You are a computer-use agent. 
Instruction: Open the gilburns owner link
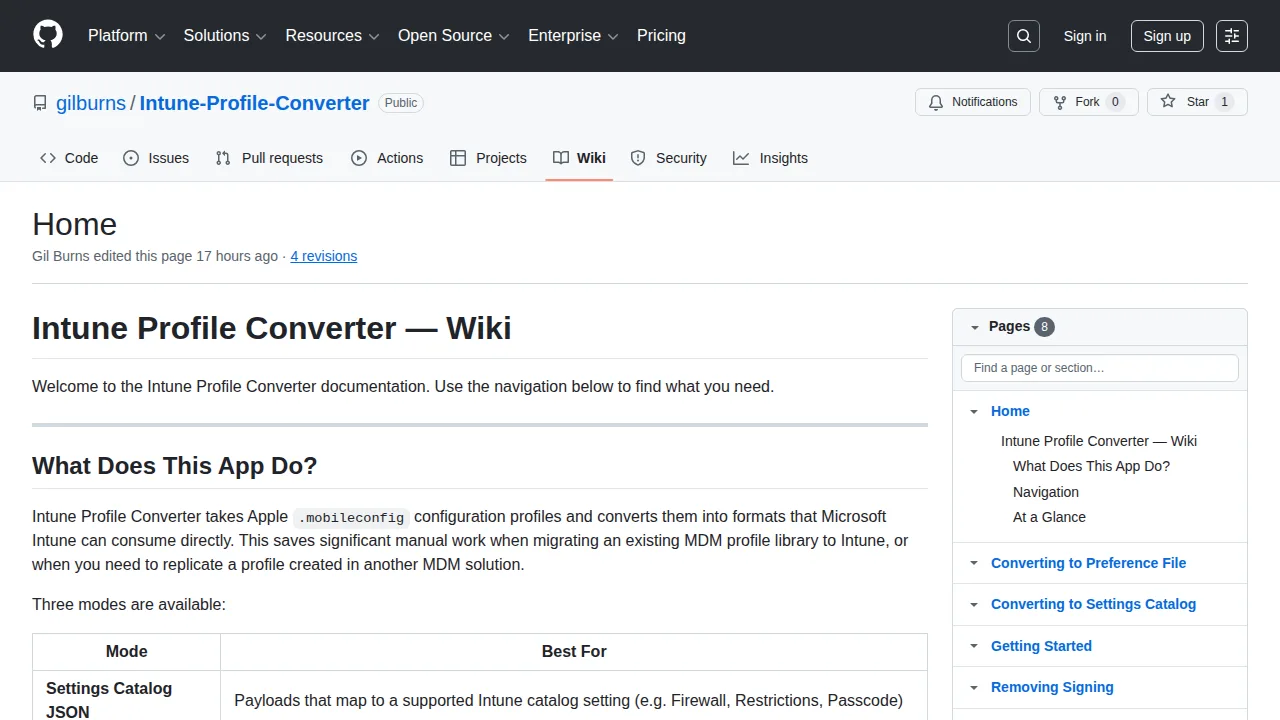(x=91, y=103)
